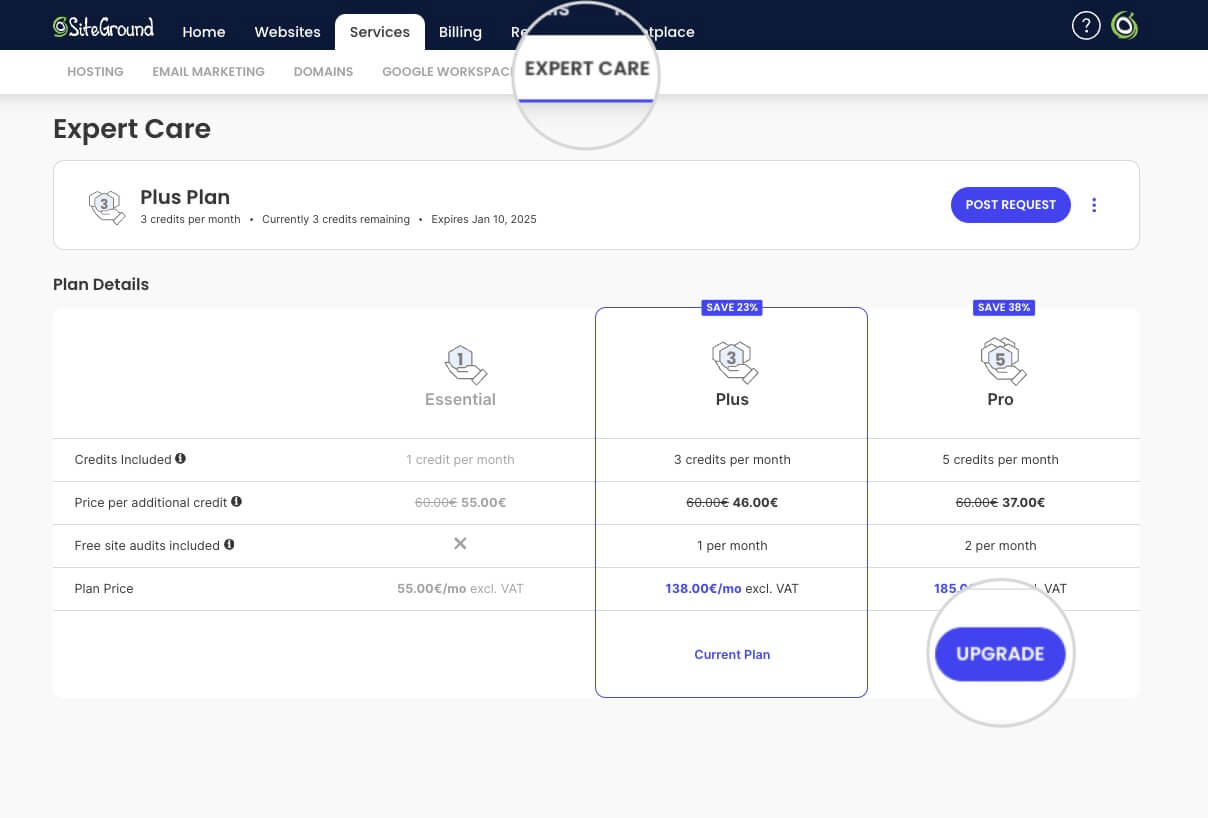Screen dimensions: 1208x818
Task: Select the Services tab
Action: tap(380, 32)
